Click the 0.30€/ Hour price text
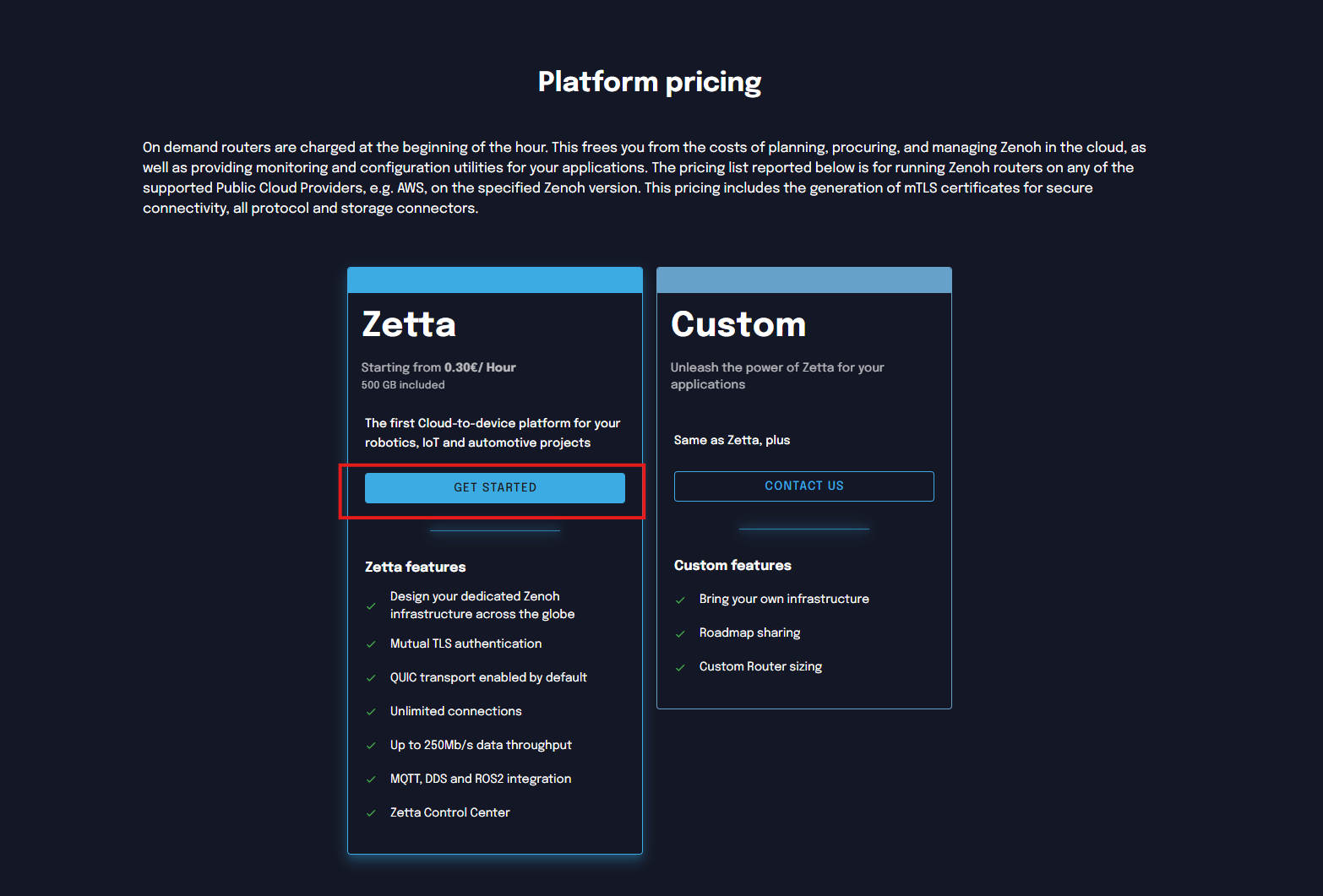1323x896 pixels. 480,367
